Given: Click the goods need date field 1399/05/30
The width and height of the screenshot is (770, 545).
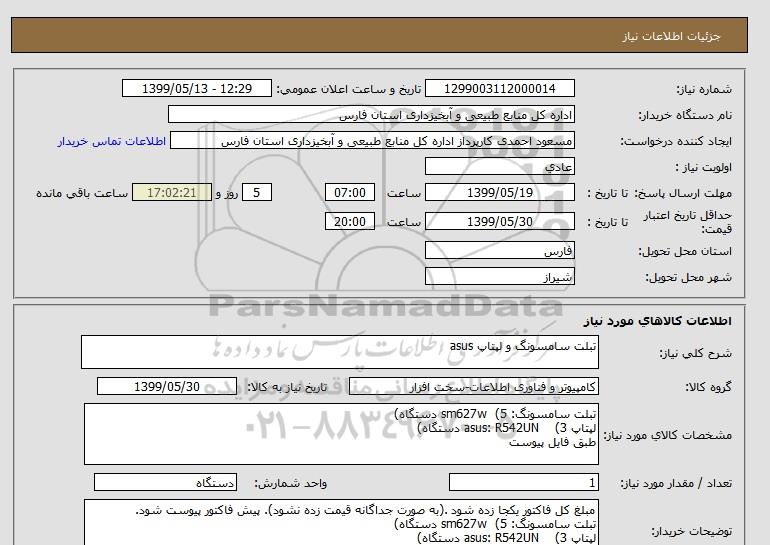Looking at the screenshot, I should pyautogui.click(x=167, y=387).
